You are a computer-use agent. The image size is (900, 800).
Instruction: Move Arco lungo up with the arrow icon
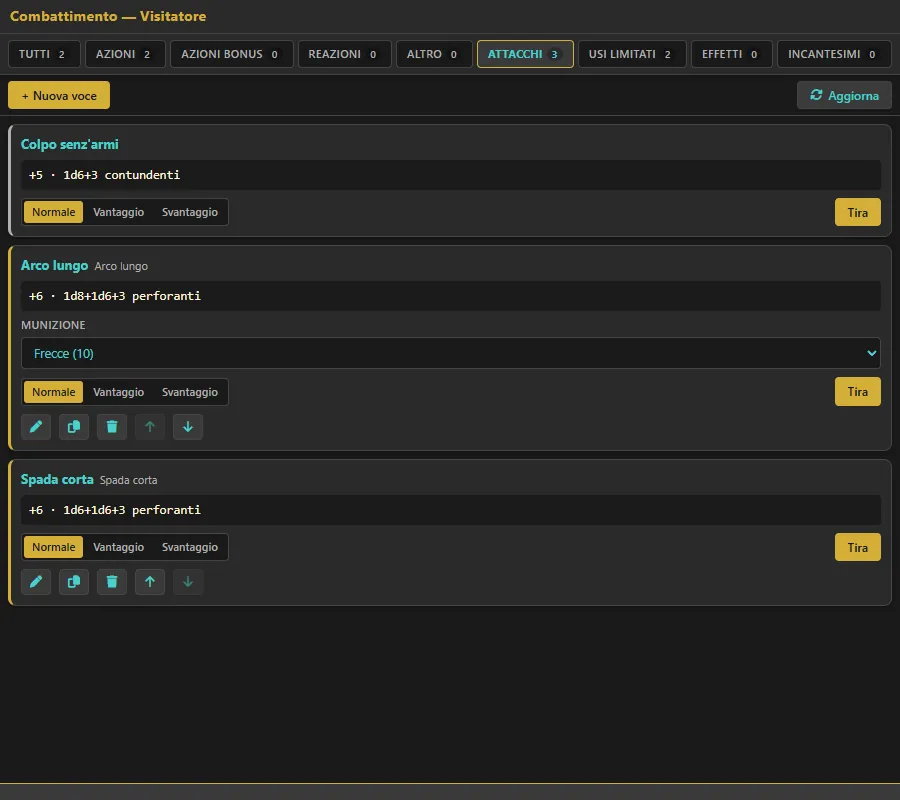pos(150,427)
